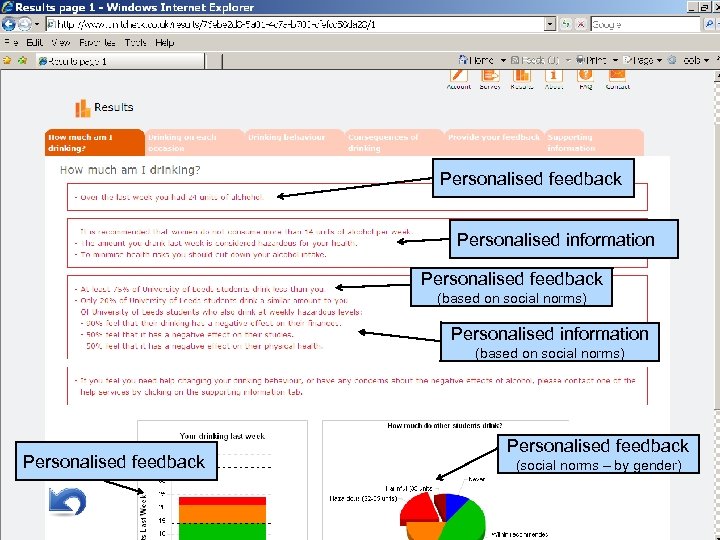This screenshot has height=540, width=720.
Task: Select the 'Results page 1' browser tab
Action: click(120, 61)
